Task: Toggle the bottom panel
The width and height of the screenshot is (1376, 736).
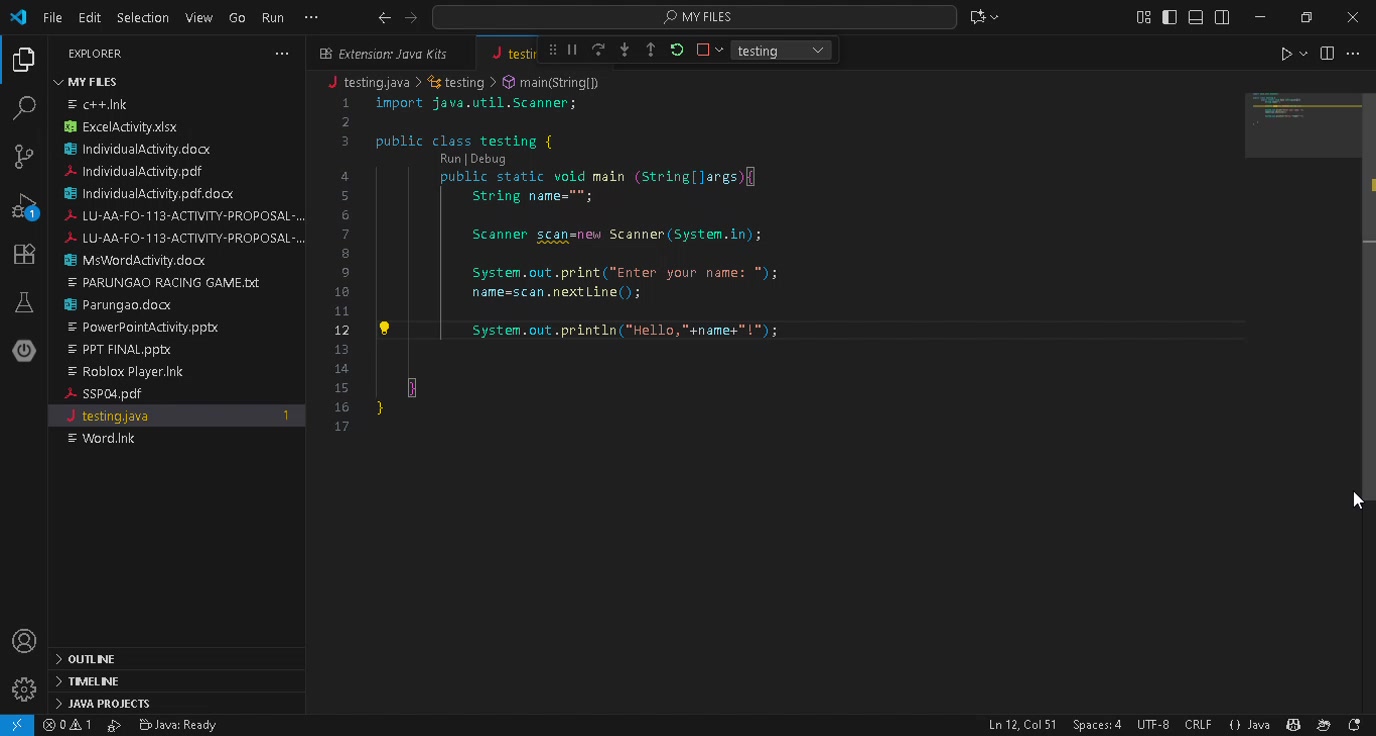Action: 1196,17
